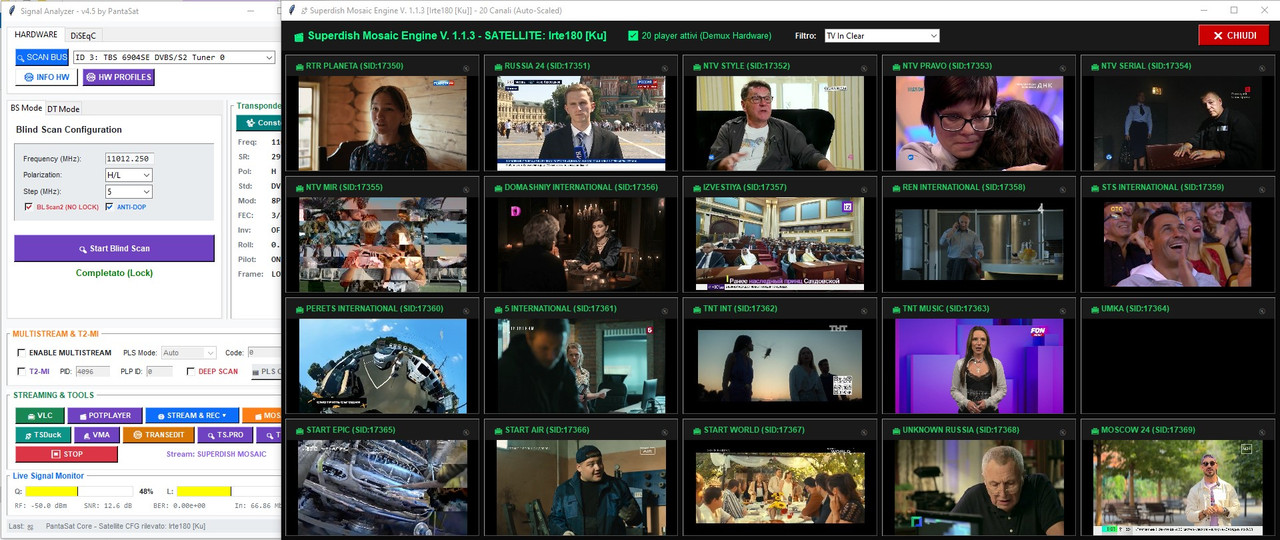Click the round icon in STS INTERNATIONAL tile header
The height and width of the screenshot is (540, 1280).
1262,189
